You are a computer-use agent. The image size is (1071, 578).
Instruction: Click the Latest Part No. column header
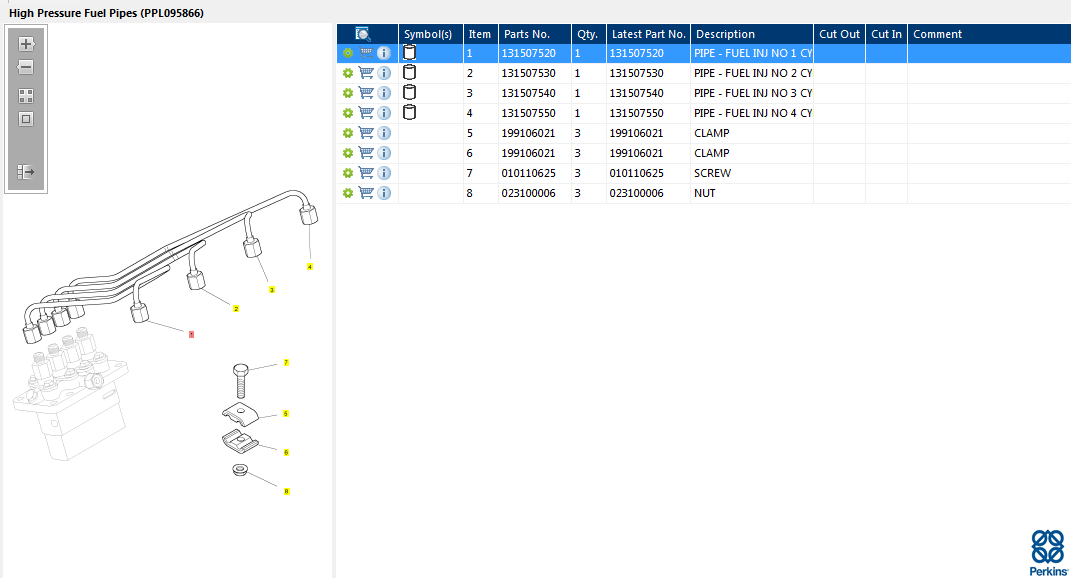click(x=648, y=34)
